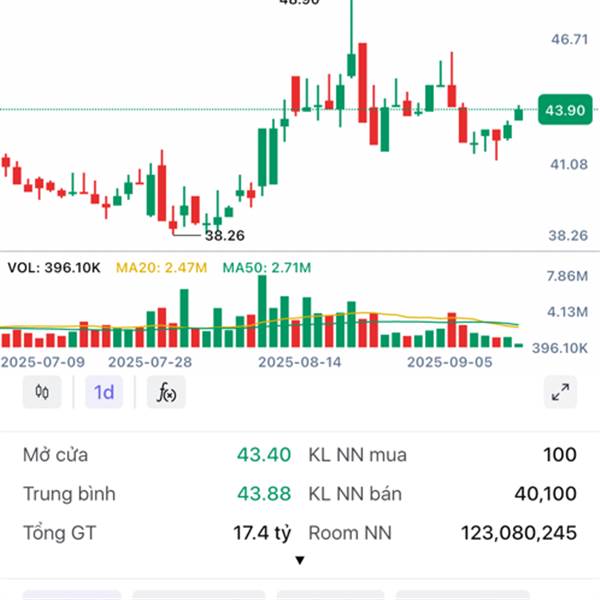This screenshot has width=600, height=600.
Task: Click the VOL: 396.10K label
Action: point(54,267)
